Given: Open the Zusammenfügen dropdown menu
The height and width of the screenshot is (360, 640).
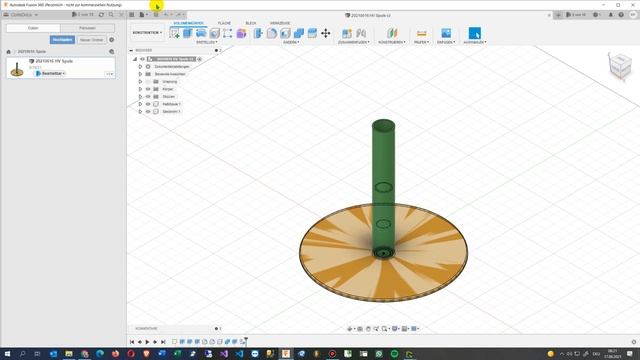Looking at the screenshot, I should pos(353,42).
